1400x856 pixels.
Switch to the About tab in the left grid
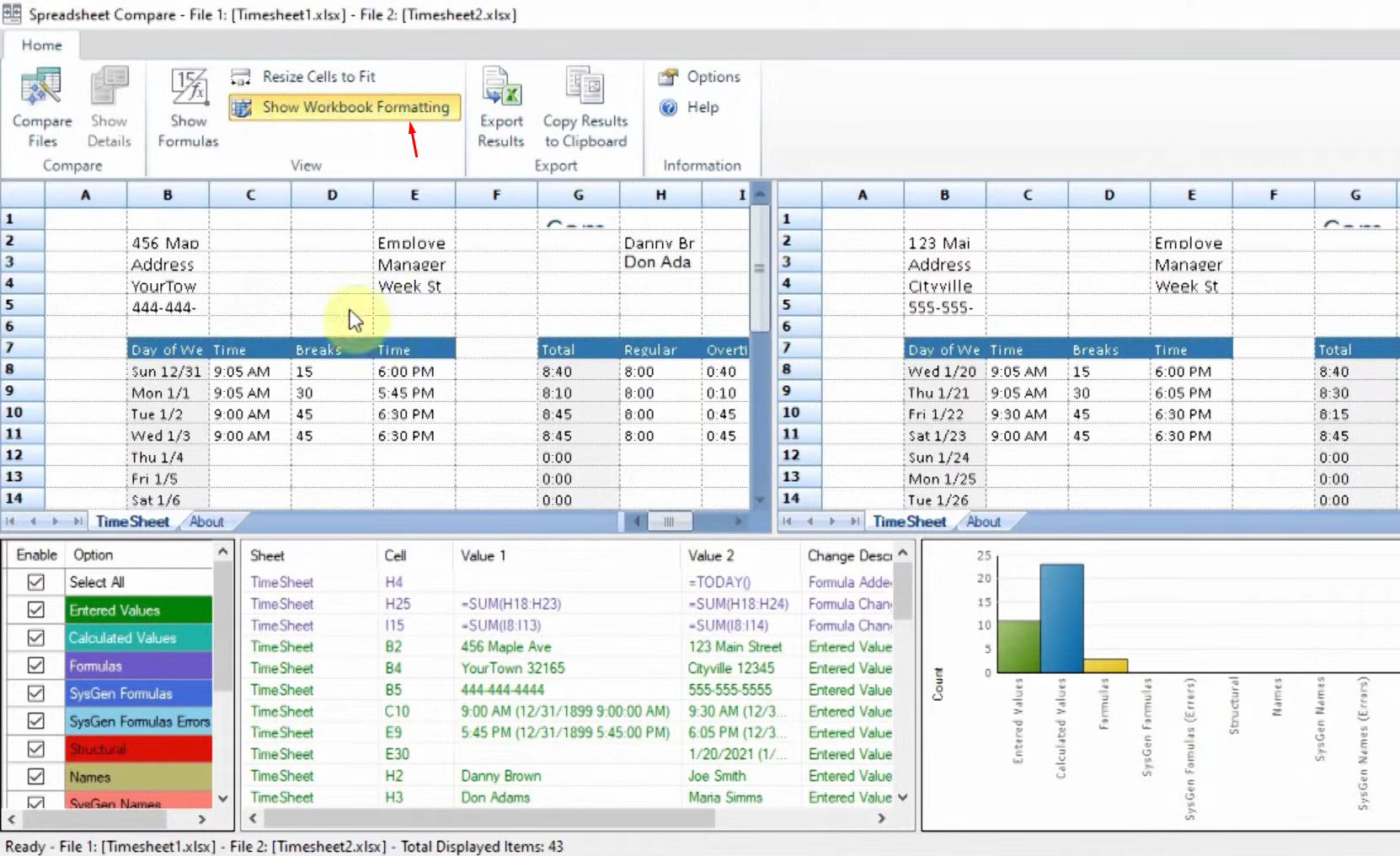[206, 522]
